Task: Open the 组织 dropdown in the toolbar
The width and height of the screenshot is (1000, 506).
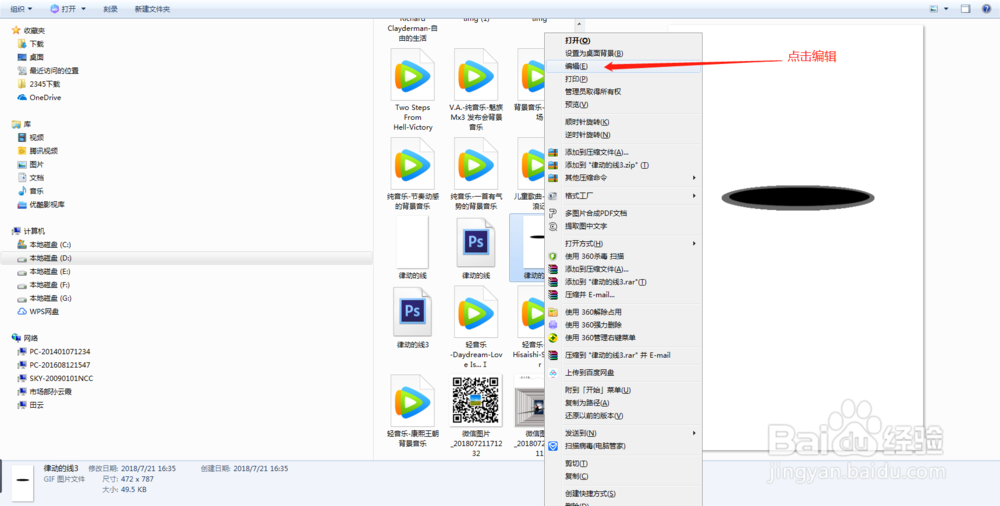Action: click(x=22, y=9)
